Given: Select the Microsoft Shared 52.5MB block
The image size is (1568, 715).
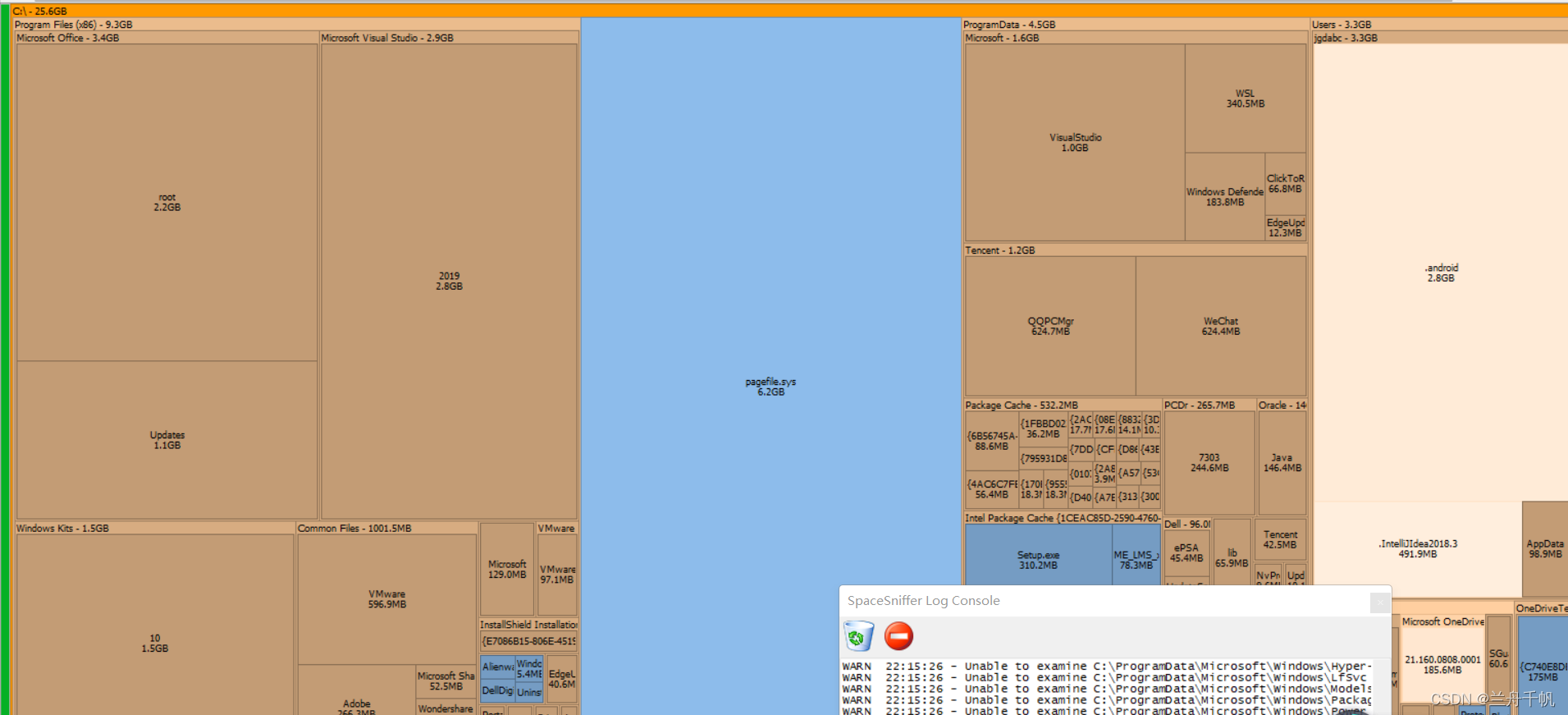Looking at the screenshot, I should click(x=446, y=681).
